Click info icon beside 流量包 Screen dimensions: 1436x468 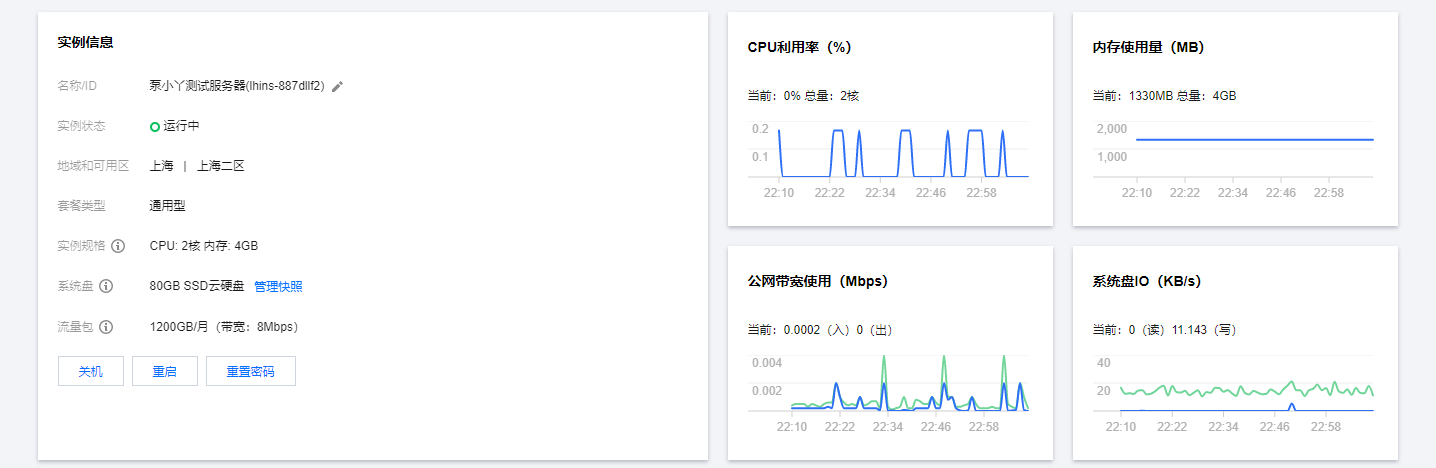[106, 327]
